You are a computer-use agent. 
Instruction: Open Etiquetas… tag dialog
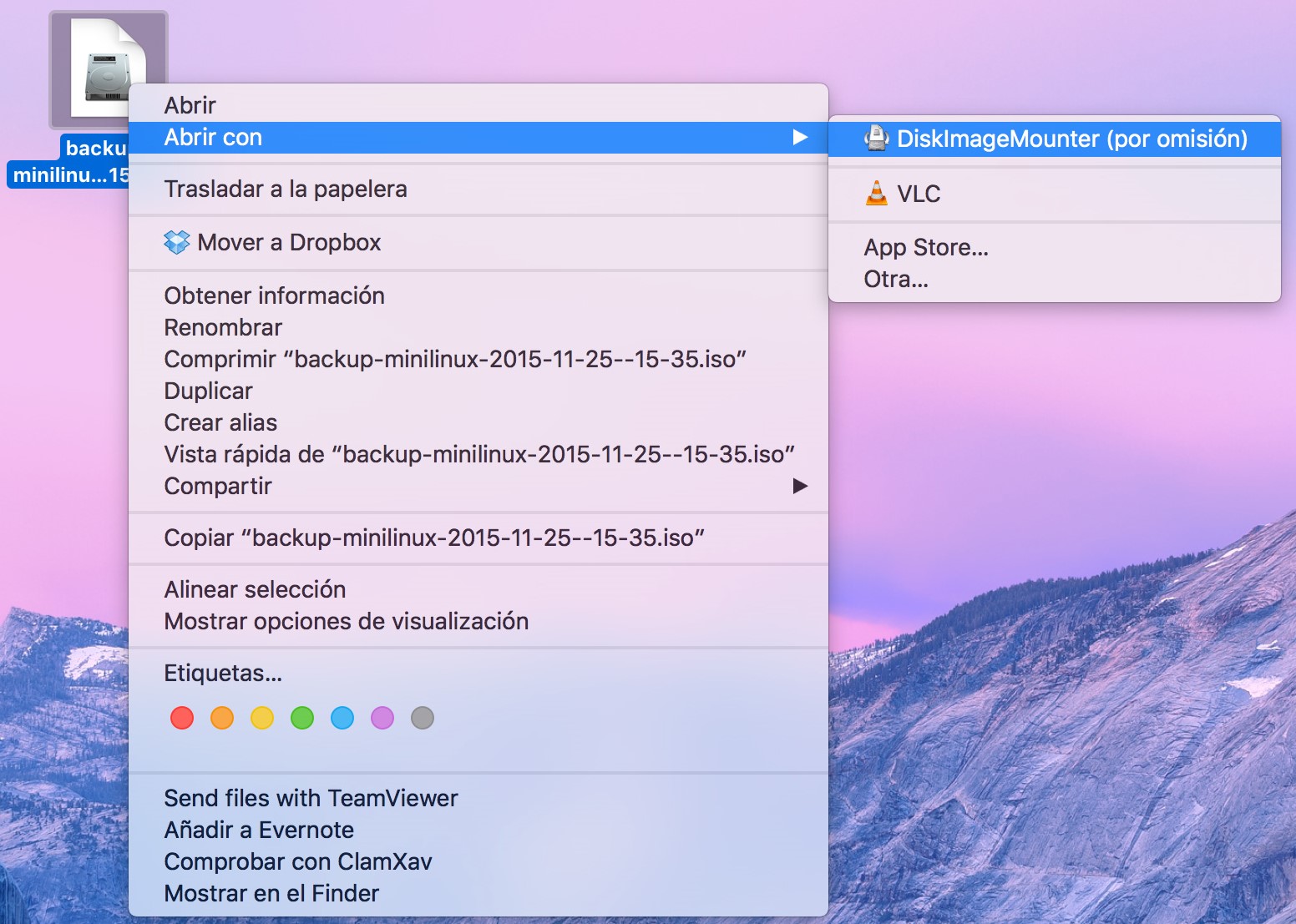[x=478, y=673]
